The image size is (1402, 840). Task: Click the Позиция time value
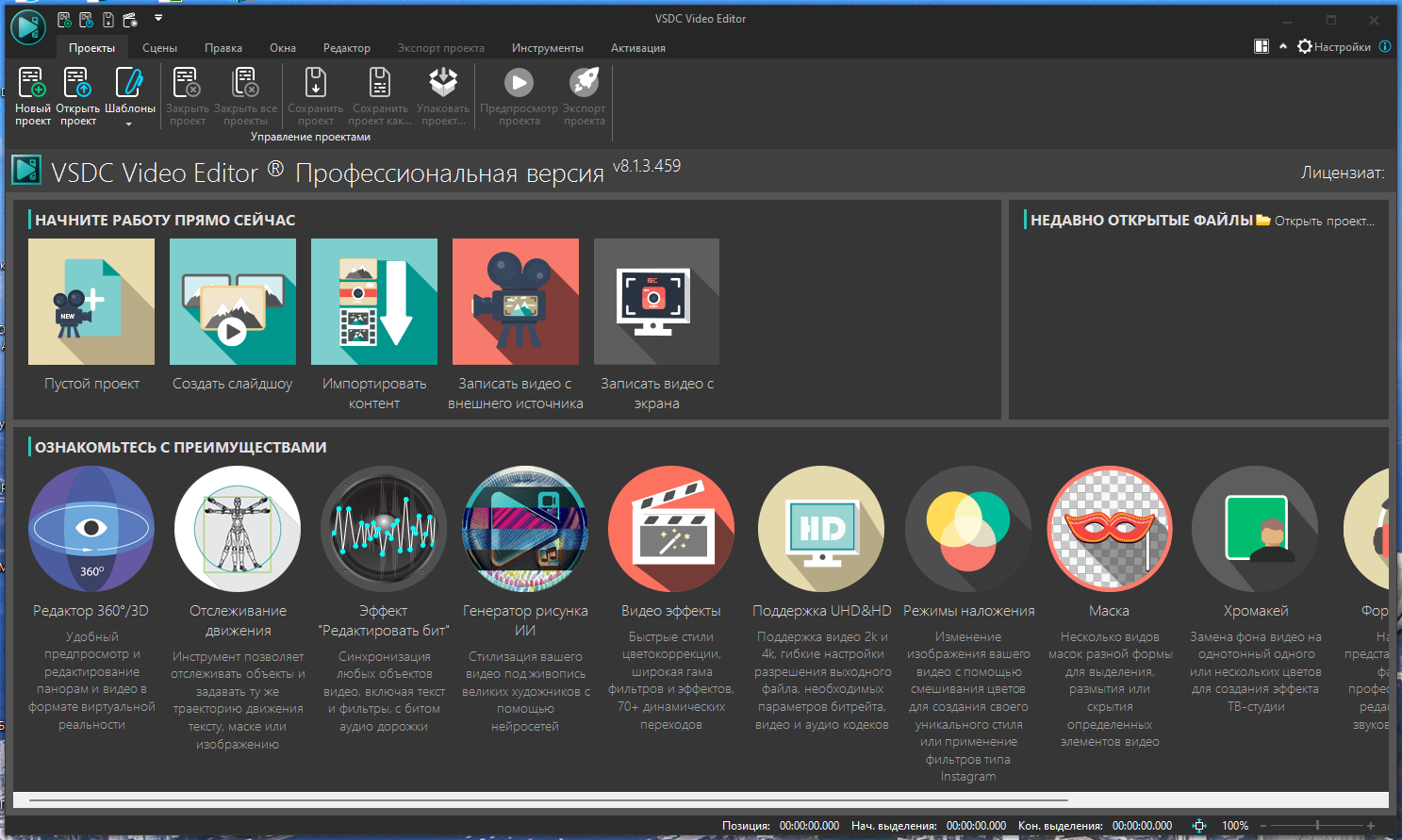coord(809,826)
